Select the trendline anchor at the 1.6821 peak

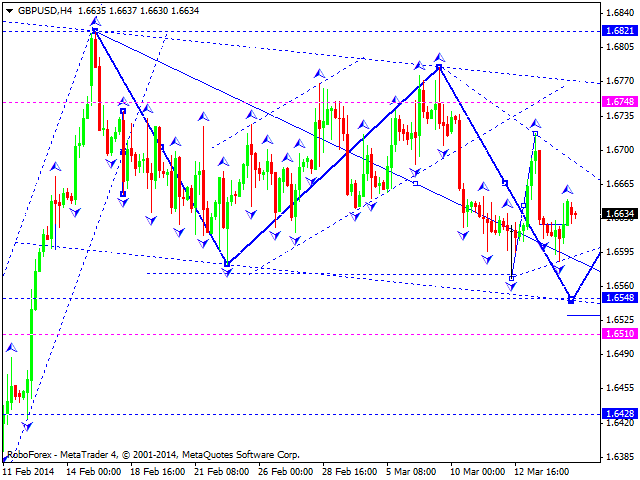(94, 31)
